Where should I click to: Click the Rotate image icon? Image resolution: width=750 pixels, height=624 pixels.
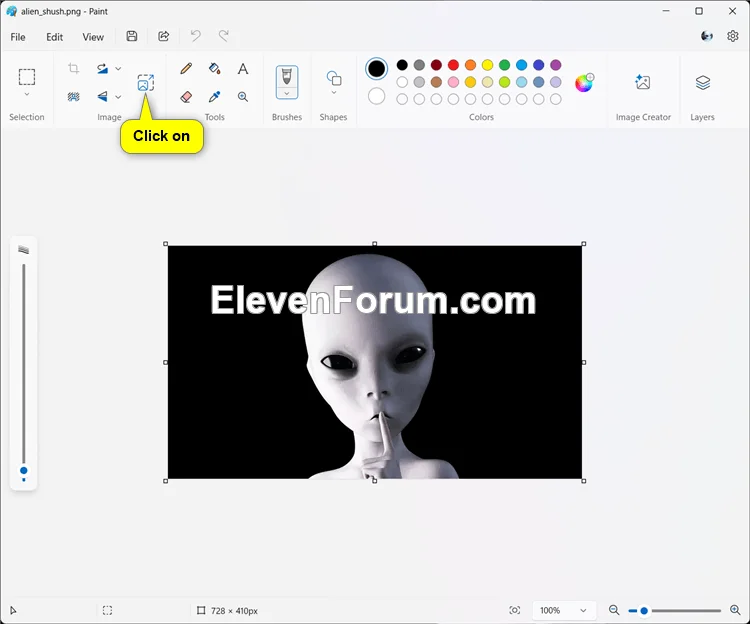click(102, 68)
